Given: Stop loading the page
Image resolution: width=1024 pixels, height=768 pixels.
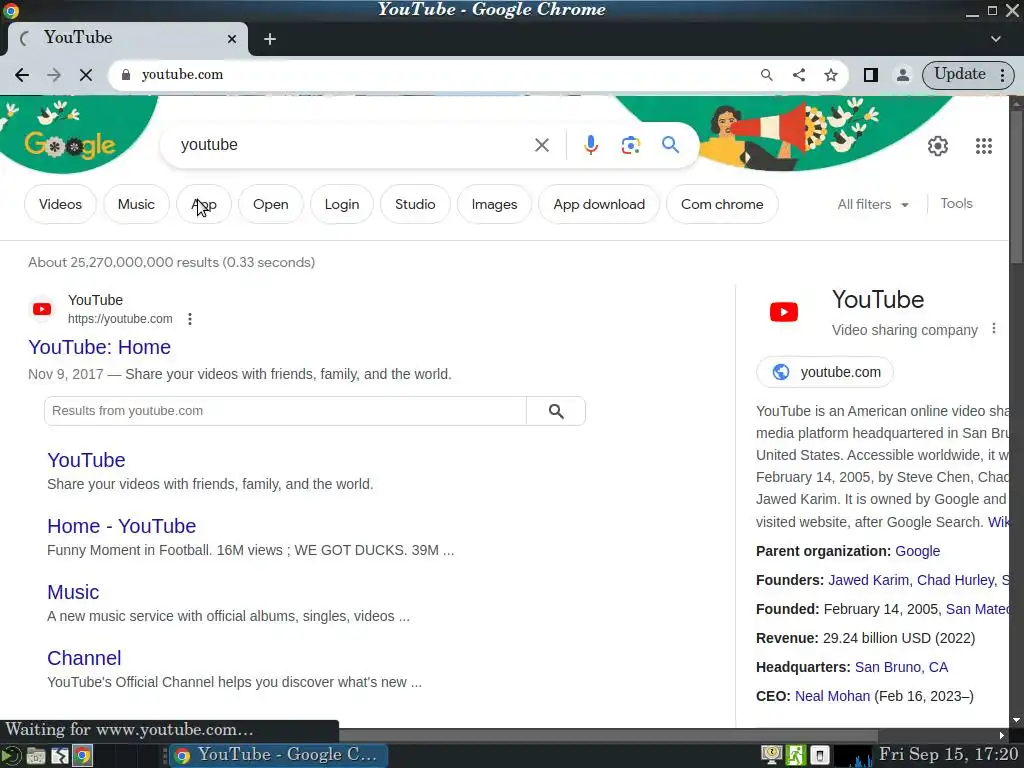Looking at the screenshot, I should (x=86, y=75).
